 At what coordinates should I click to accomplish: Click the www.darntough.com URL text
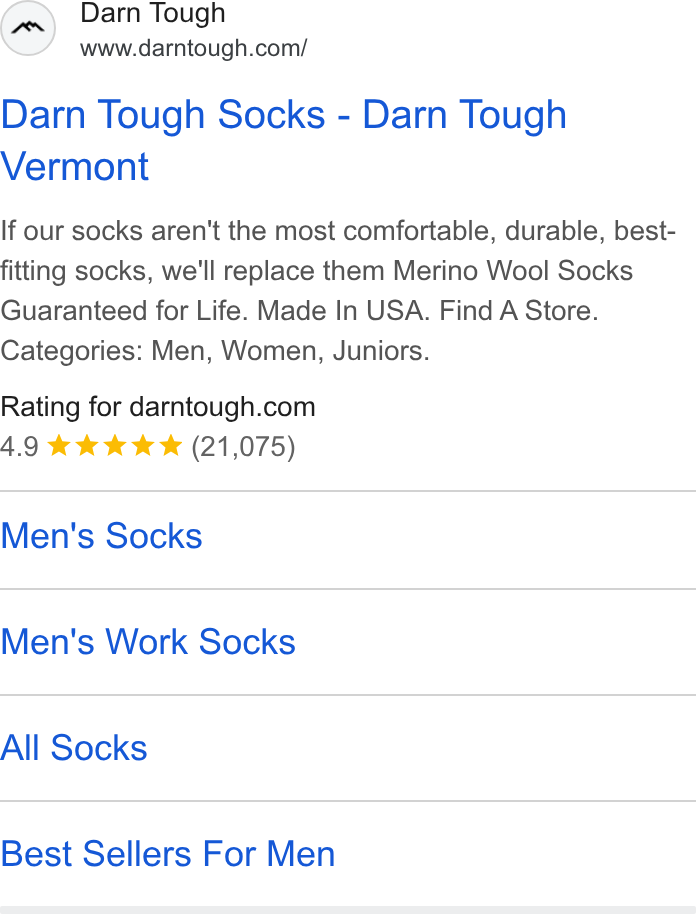[194, 48]
